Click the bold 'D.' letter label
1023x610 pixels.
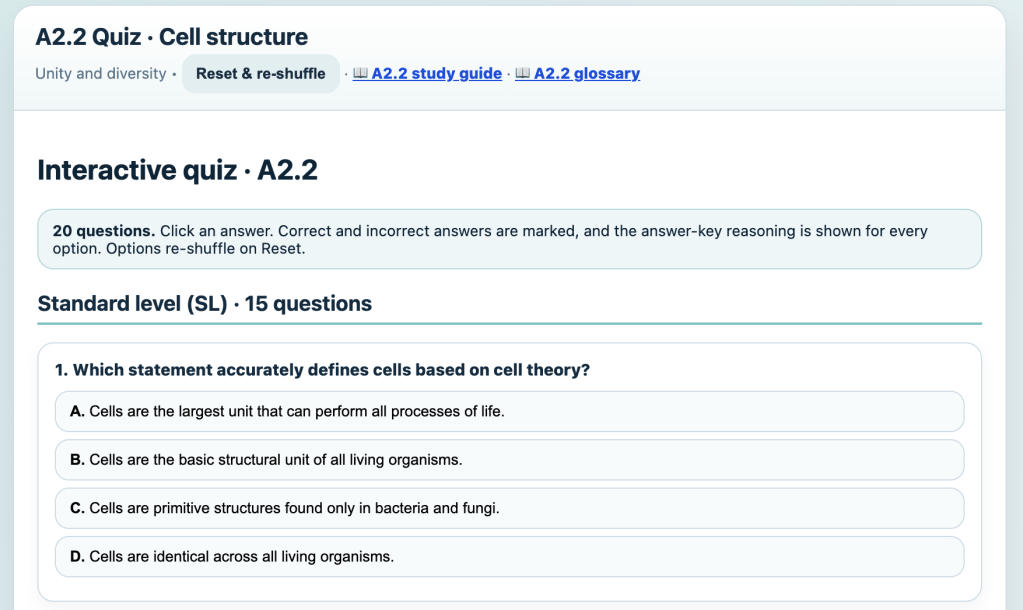(x=77, y=557)
